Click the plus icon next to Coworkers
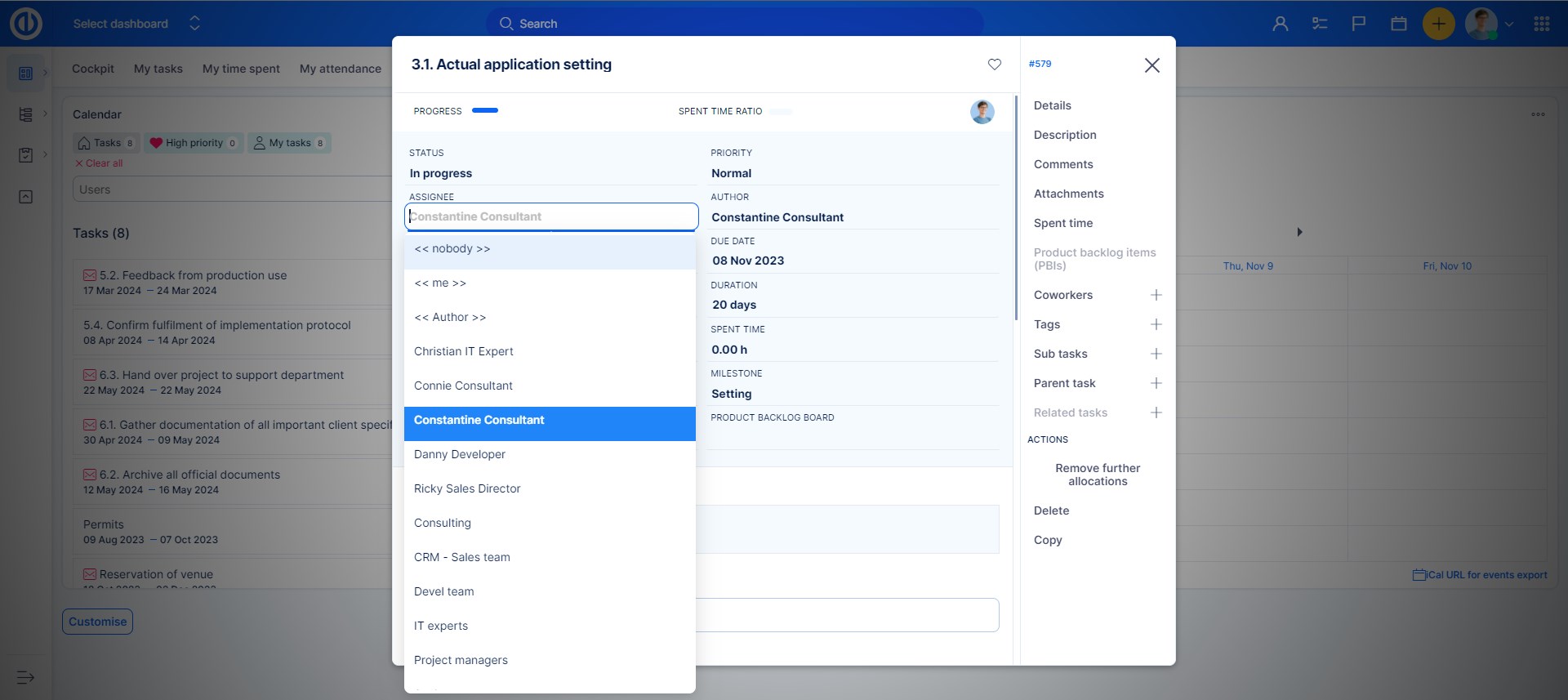Screen dimensions: 1568x700 [1156, 295]
